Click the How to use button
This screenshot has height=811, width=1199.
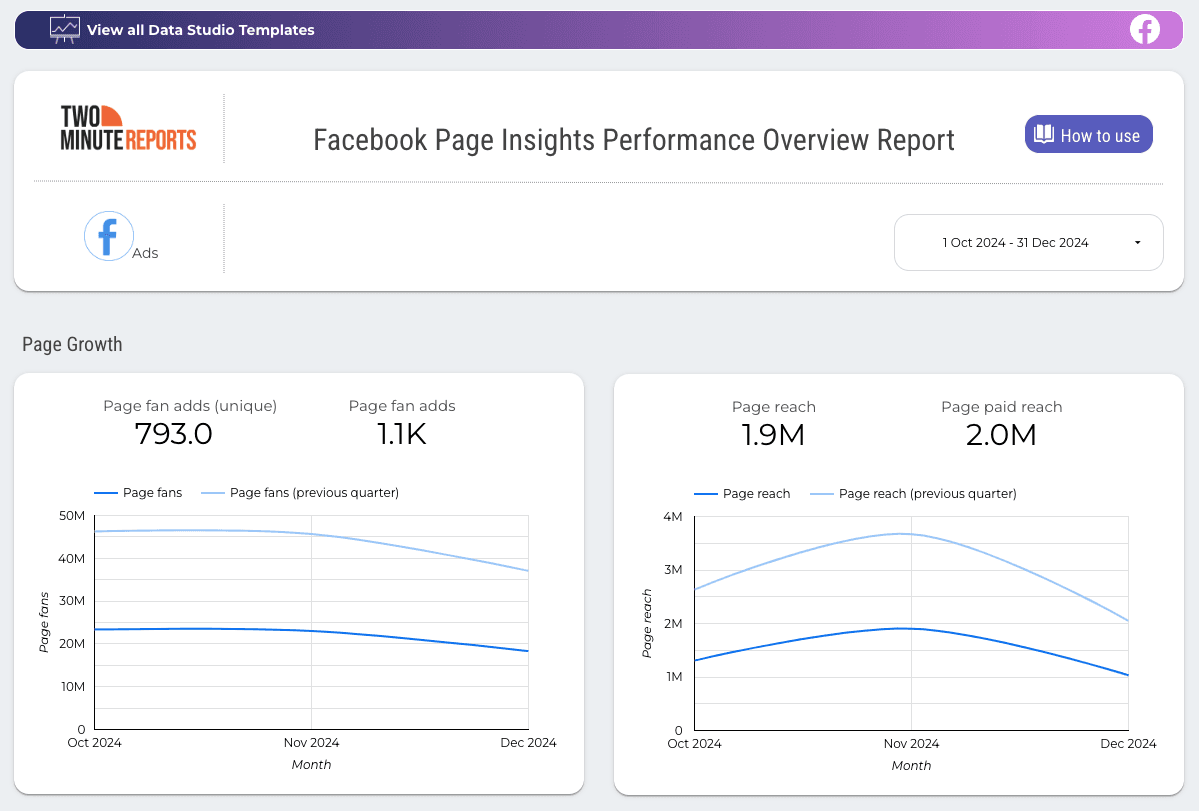[x=1088, y=134]
